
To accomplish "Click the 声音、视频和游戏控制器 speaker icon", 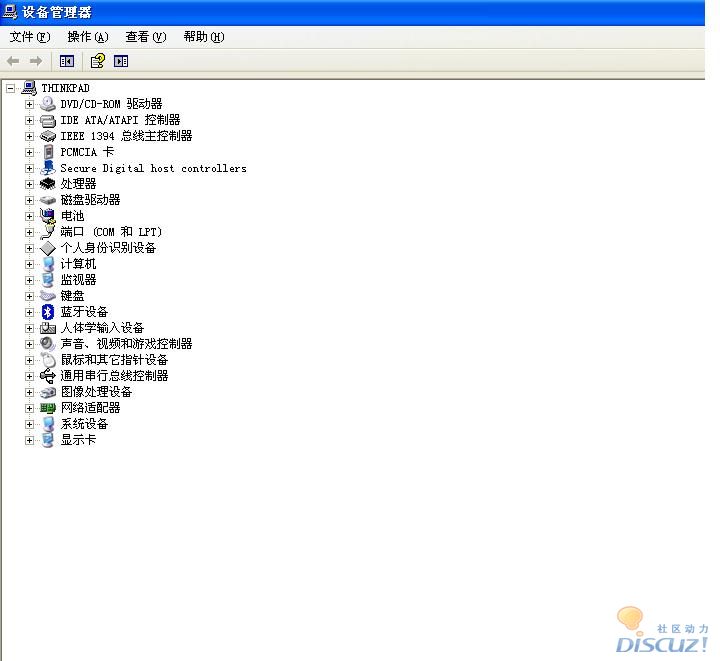I will pyautogui.click(x=48, y=344).
